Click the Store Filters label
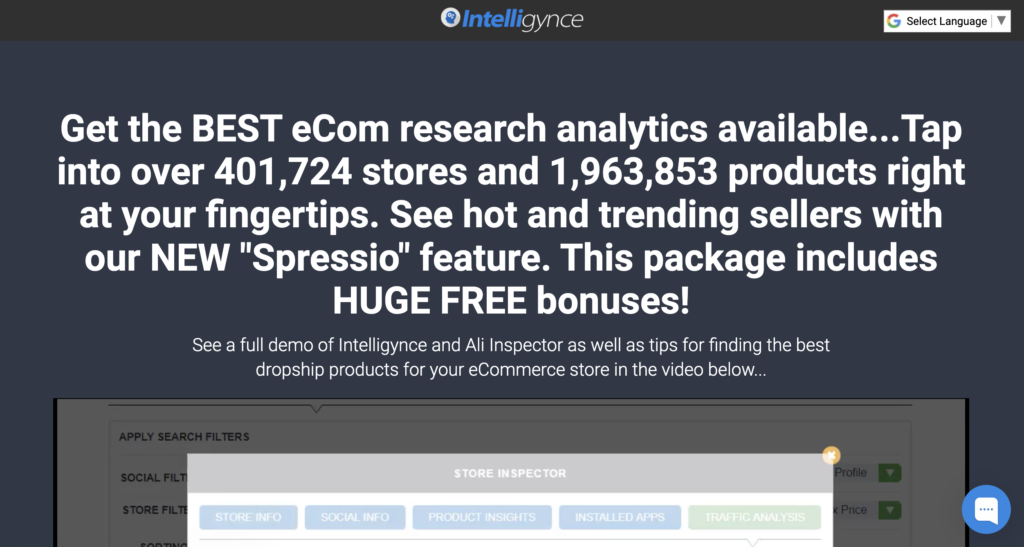1024x547 pixels. click(155, 510)
